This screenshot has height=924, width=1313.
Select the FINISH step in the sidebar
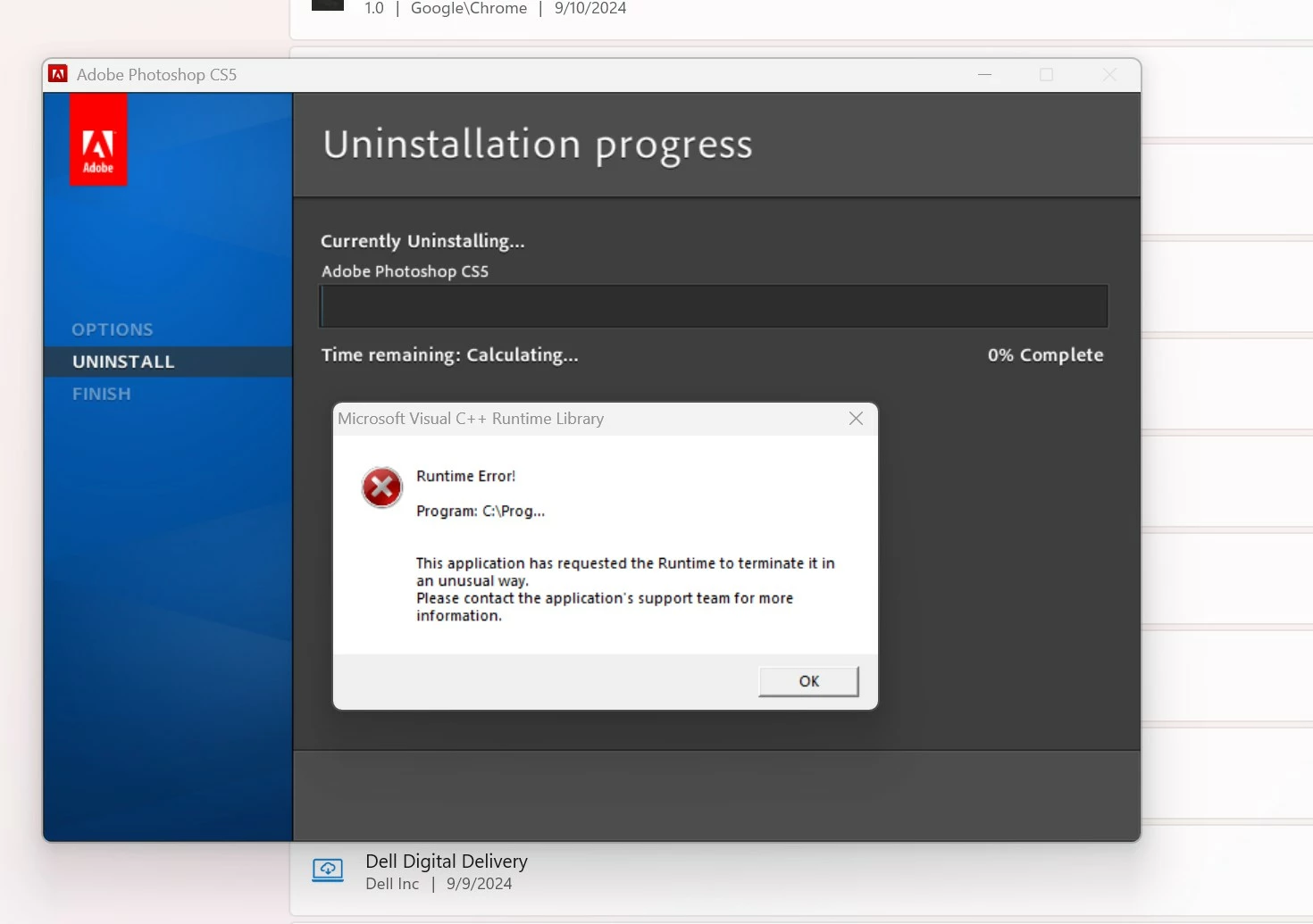click(x=102, y=394)
